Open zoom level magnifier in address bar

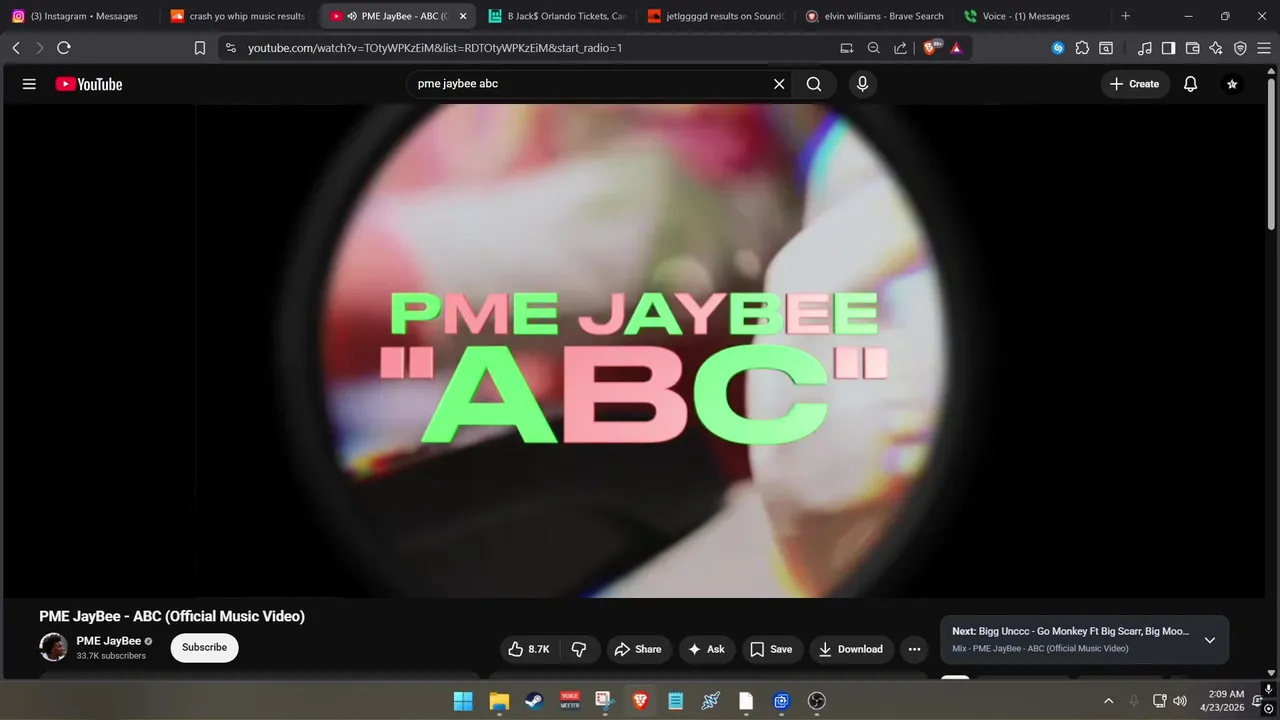[x=874, y=48]
